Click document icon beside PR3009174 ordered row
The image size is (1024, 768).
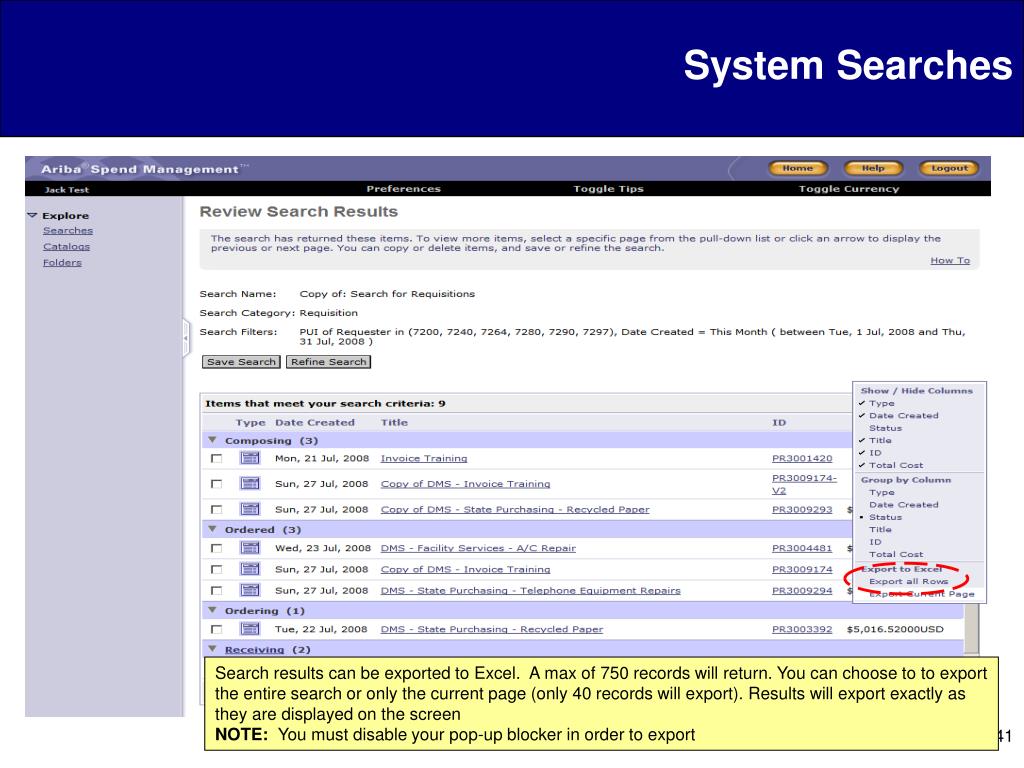point(249,569)
